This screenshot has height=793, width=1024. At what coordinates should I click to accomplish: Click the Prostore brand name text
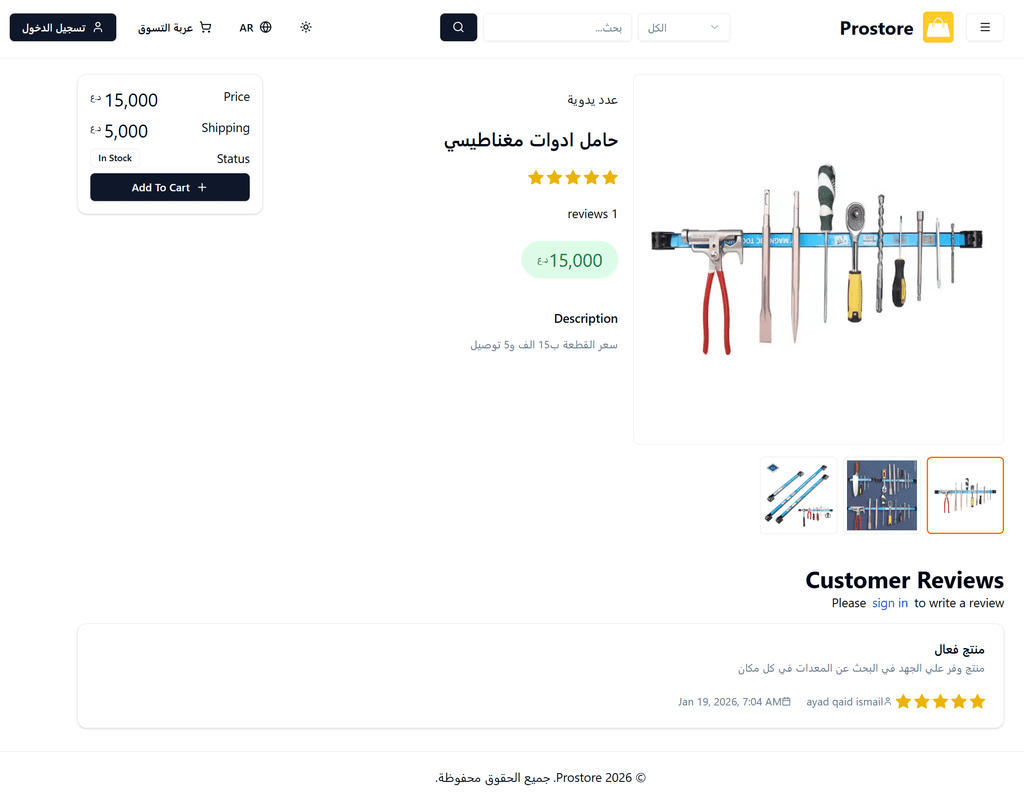tap(876, 28)
